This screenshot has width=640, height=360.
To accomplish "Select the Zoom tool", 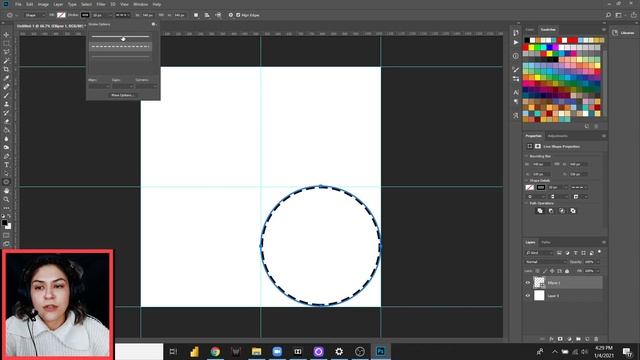I will [x=6, y=200].
